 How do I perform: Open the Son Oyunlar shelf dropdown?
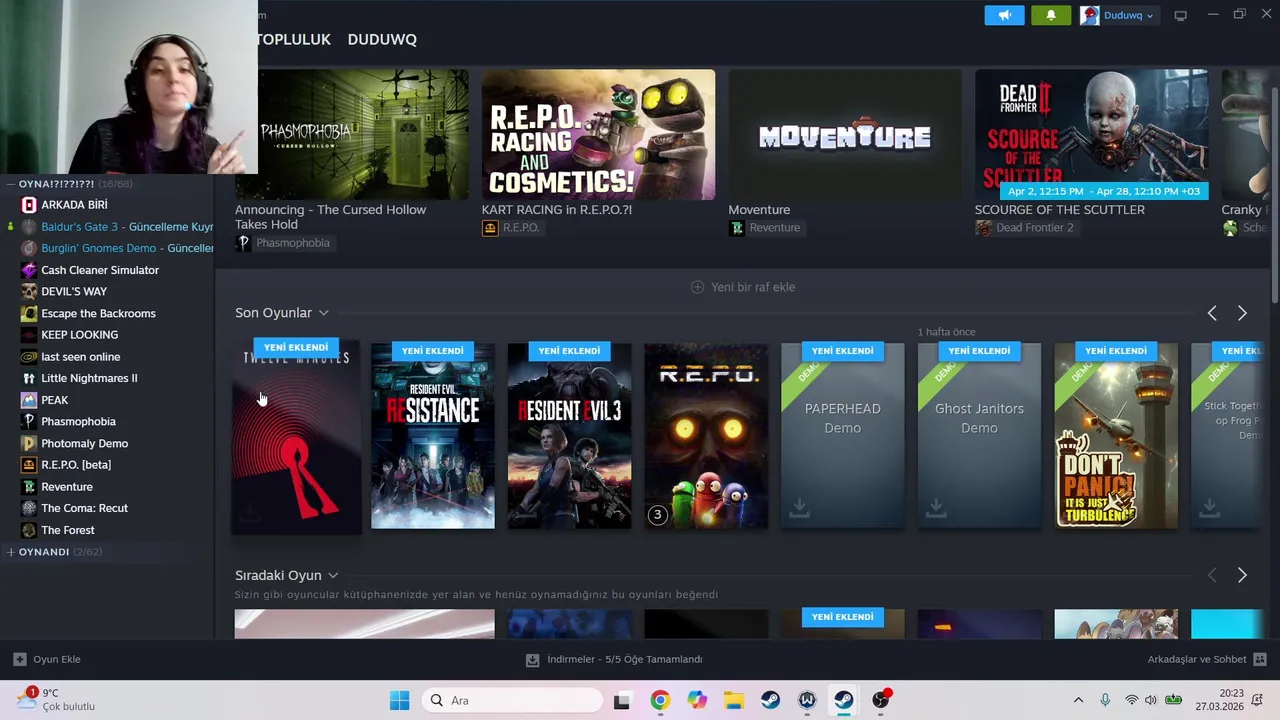(323, 313)
